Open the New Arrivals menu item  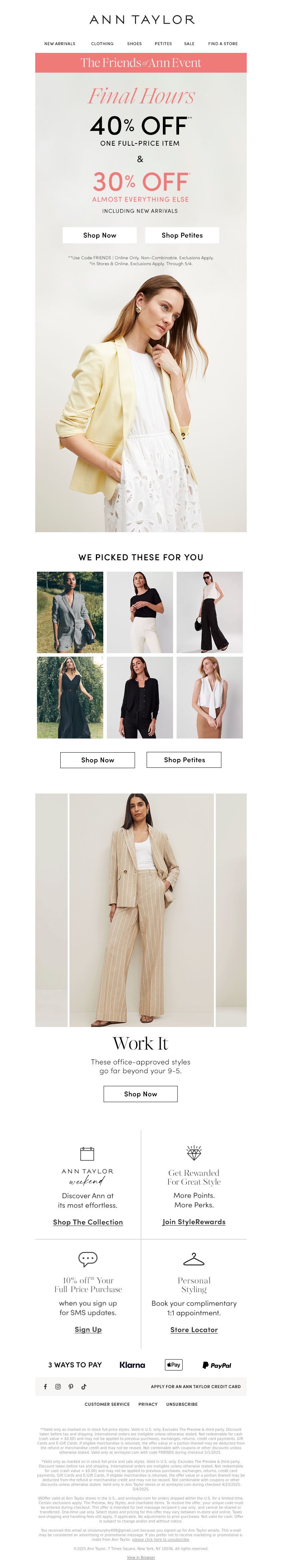(60, 44)
